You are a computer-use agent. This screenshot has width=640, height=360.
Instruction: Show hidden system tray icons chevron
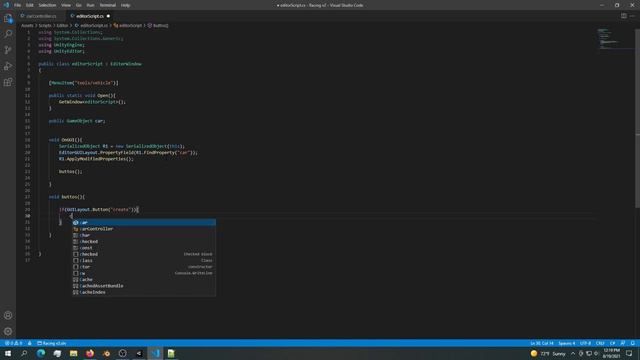pyautogui.click(x=573, y=353)
